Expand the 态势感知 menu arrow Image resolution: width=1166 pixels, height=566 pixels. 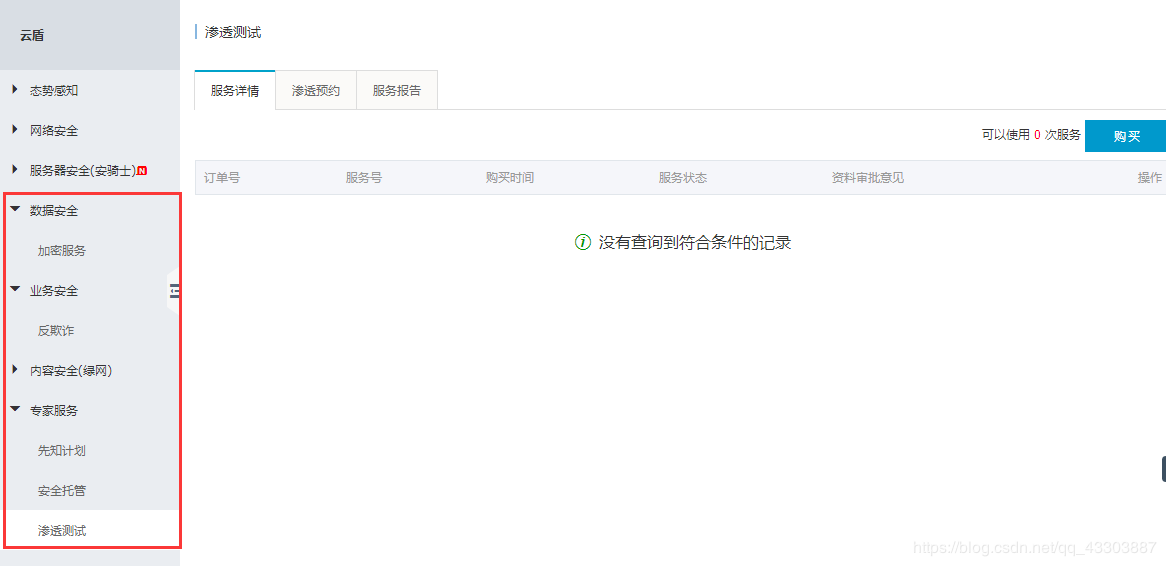(15, 90)
